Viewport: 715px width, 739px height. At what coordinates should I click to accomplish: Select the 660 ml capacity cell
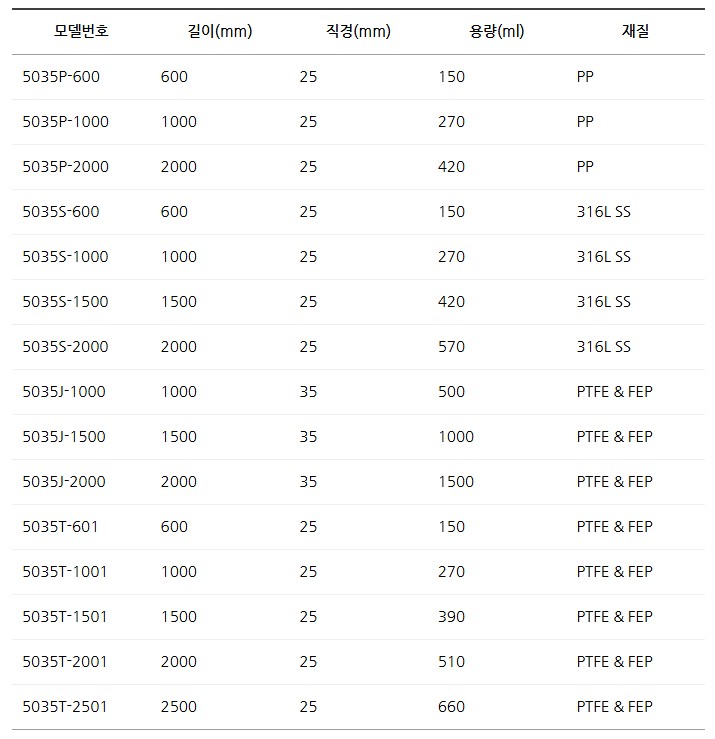point(451,707)
